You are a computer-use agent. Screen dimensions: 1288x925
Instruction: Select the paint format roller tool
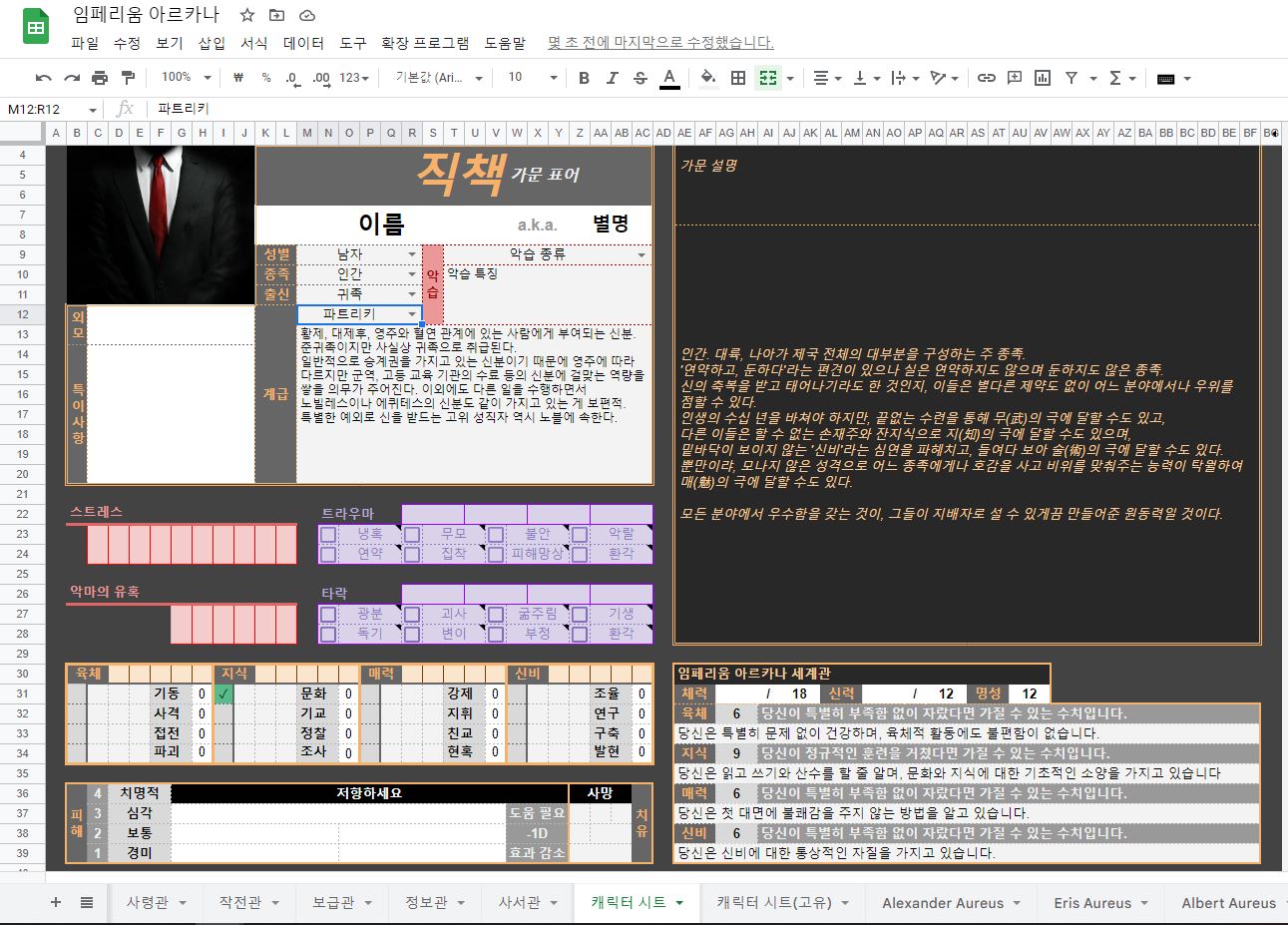pos(128,78)
